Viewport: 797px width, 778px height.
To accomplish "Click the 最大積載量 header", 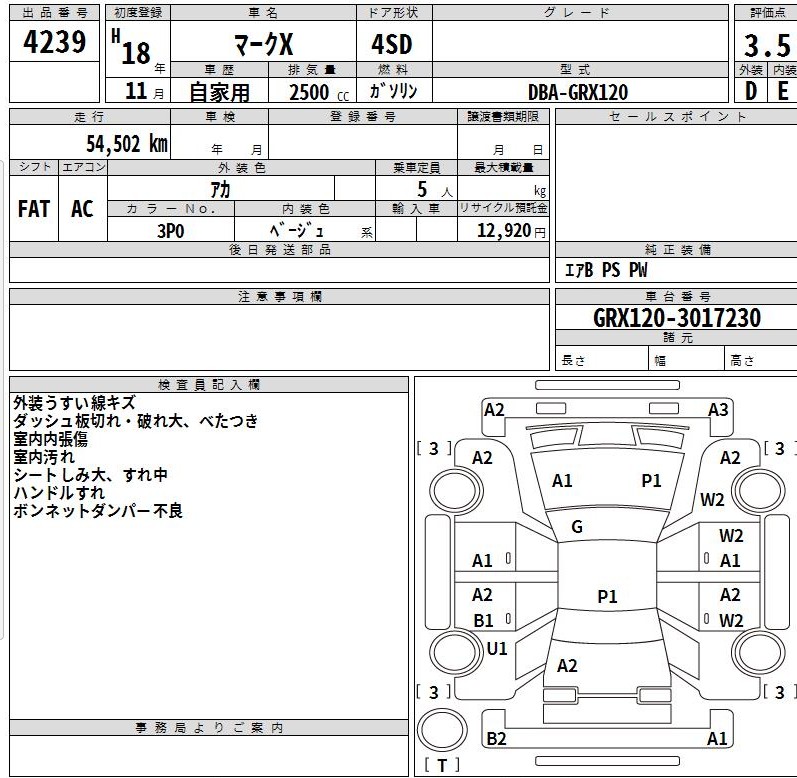I will pyautogui.click(x=503, y=167).
